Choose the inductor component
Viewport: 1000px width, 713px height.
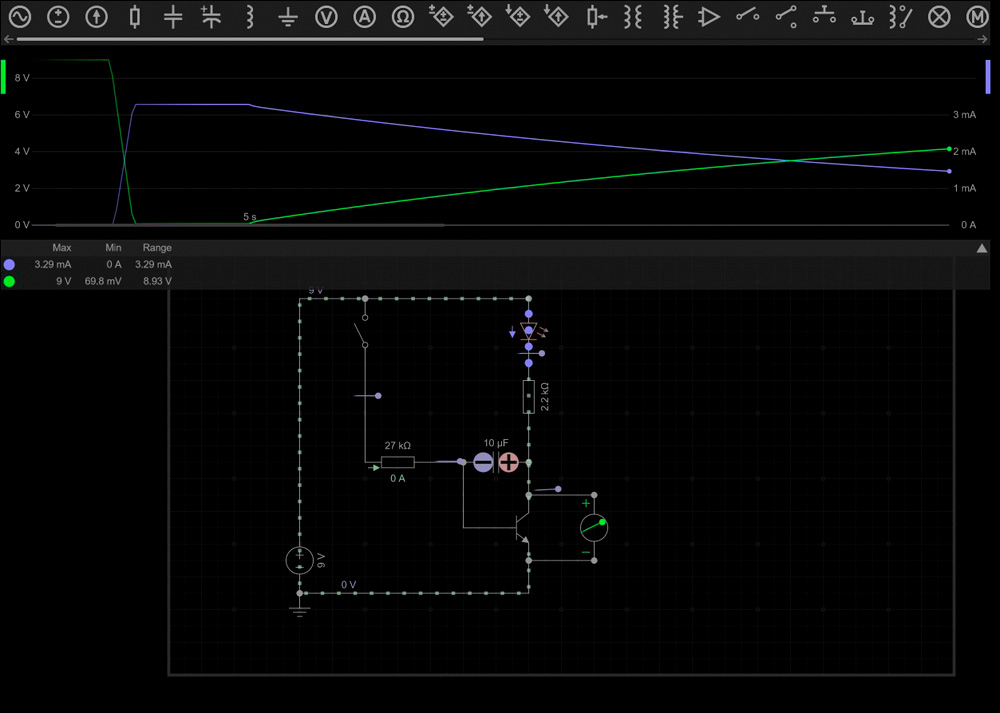click(250, 17)
